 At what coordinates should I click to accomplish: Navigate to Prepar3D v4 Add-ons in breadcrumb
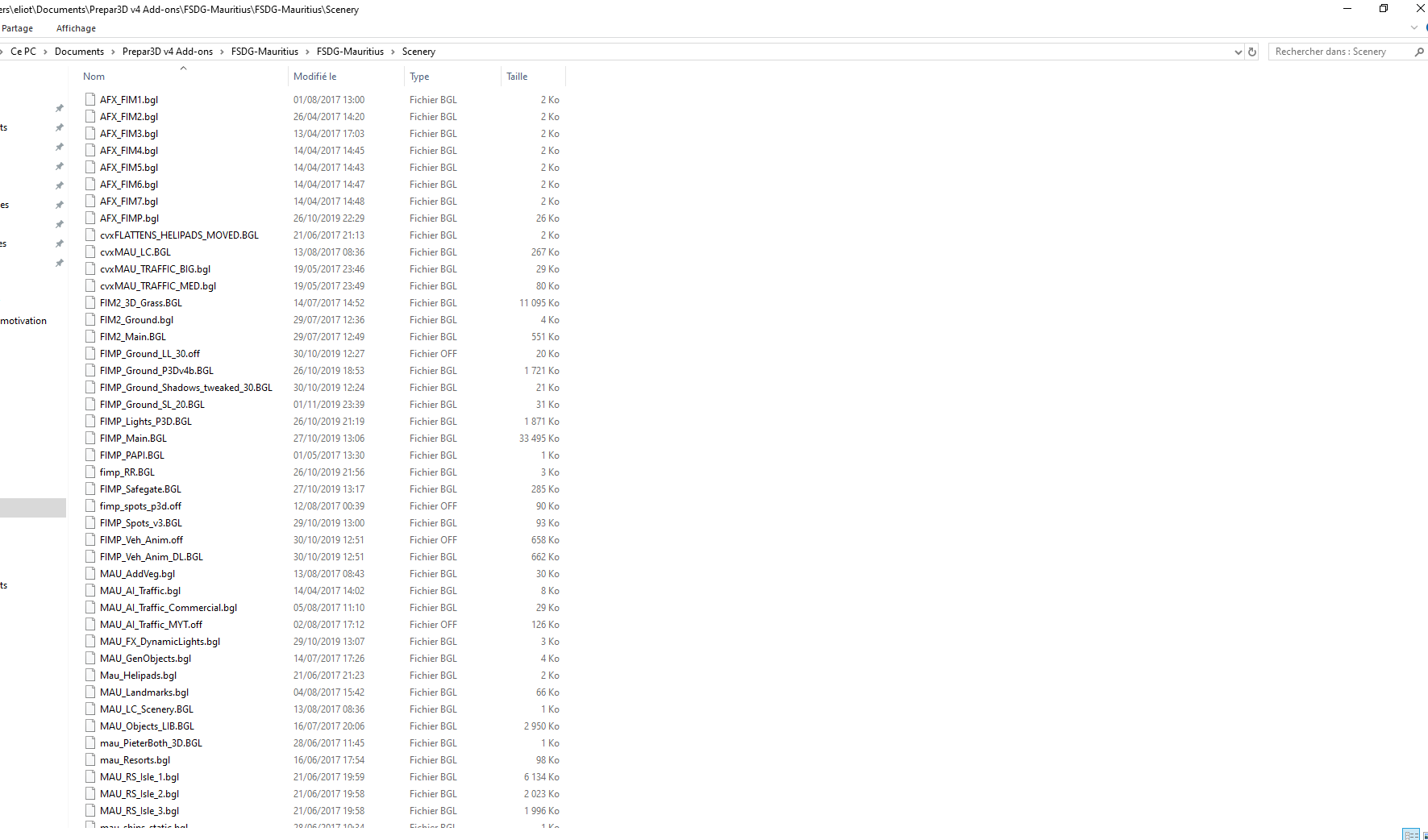pyautogui.click(x=168, y=52)
